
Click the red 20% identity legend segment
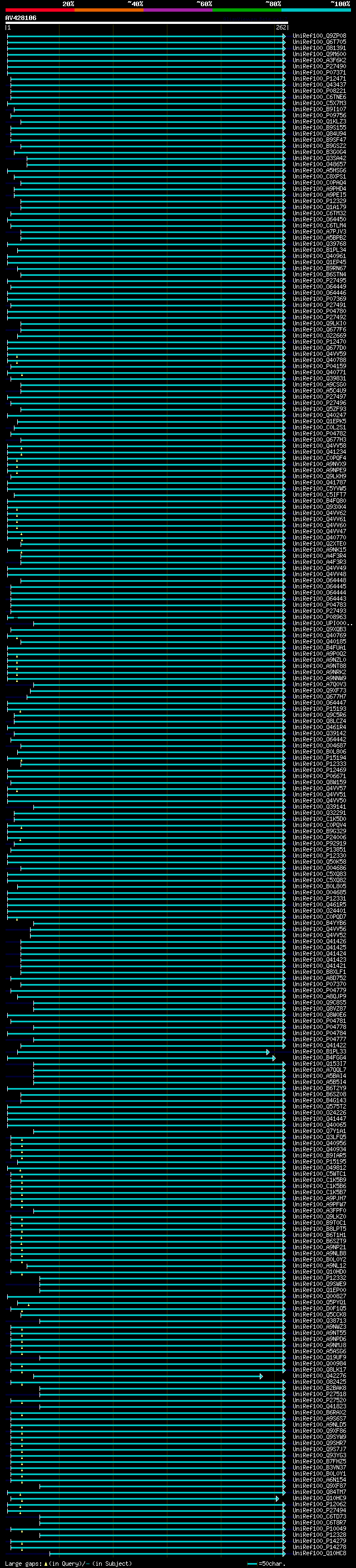point(39,10)
